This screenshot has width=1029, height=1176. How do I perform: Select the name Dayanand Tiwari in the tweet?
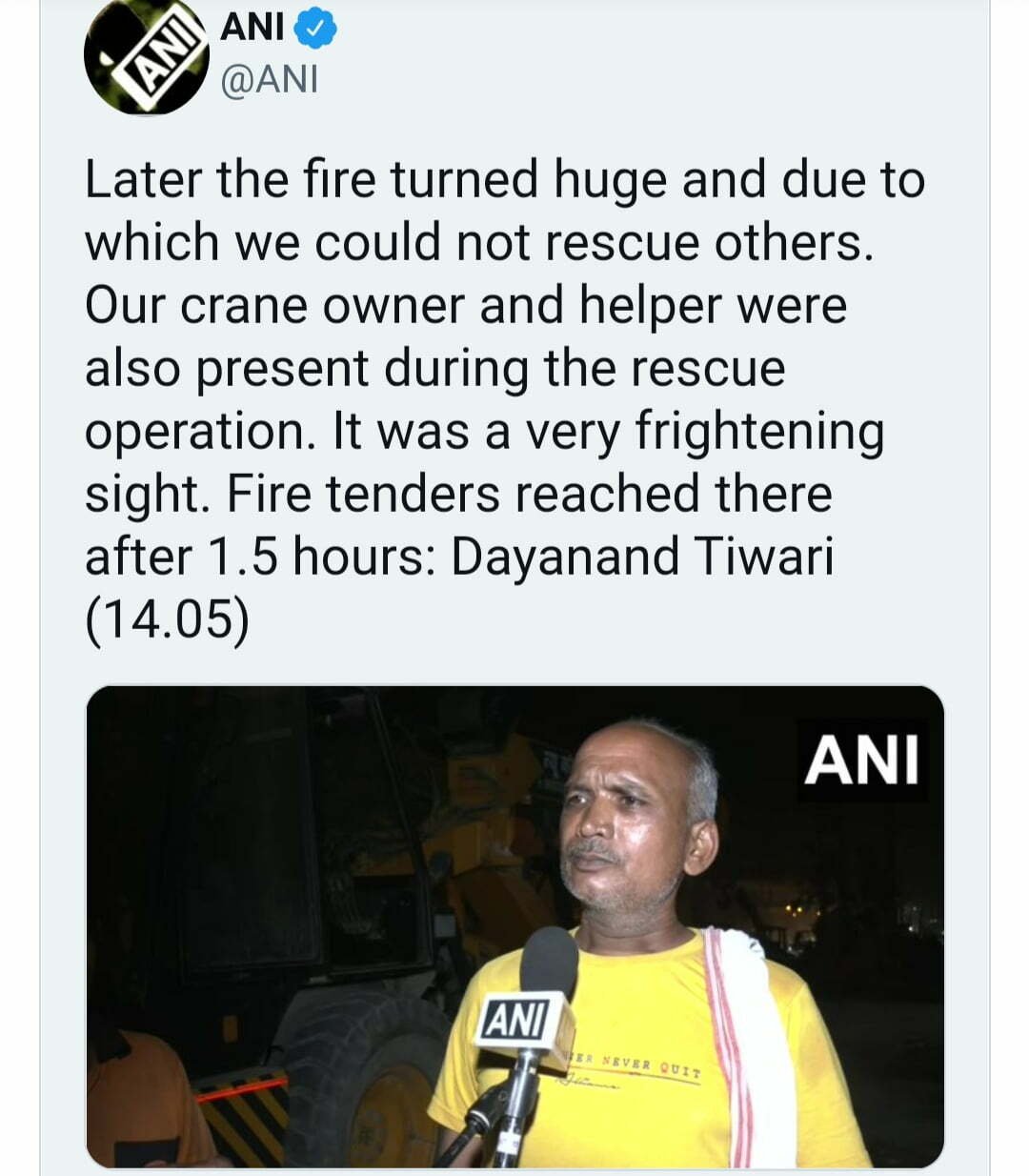pyautogui.click(x=642, y=557)
